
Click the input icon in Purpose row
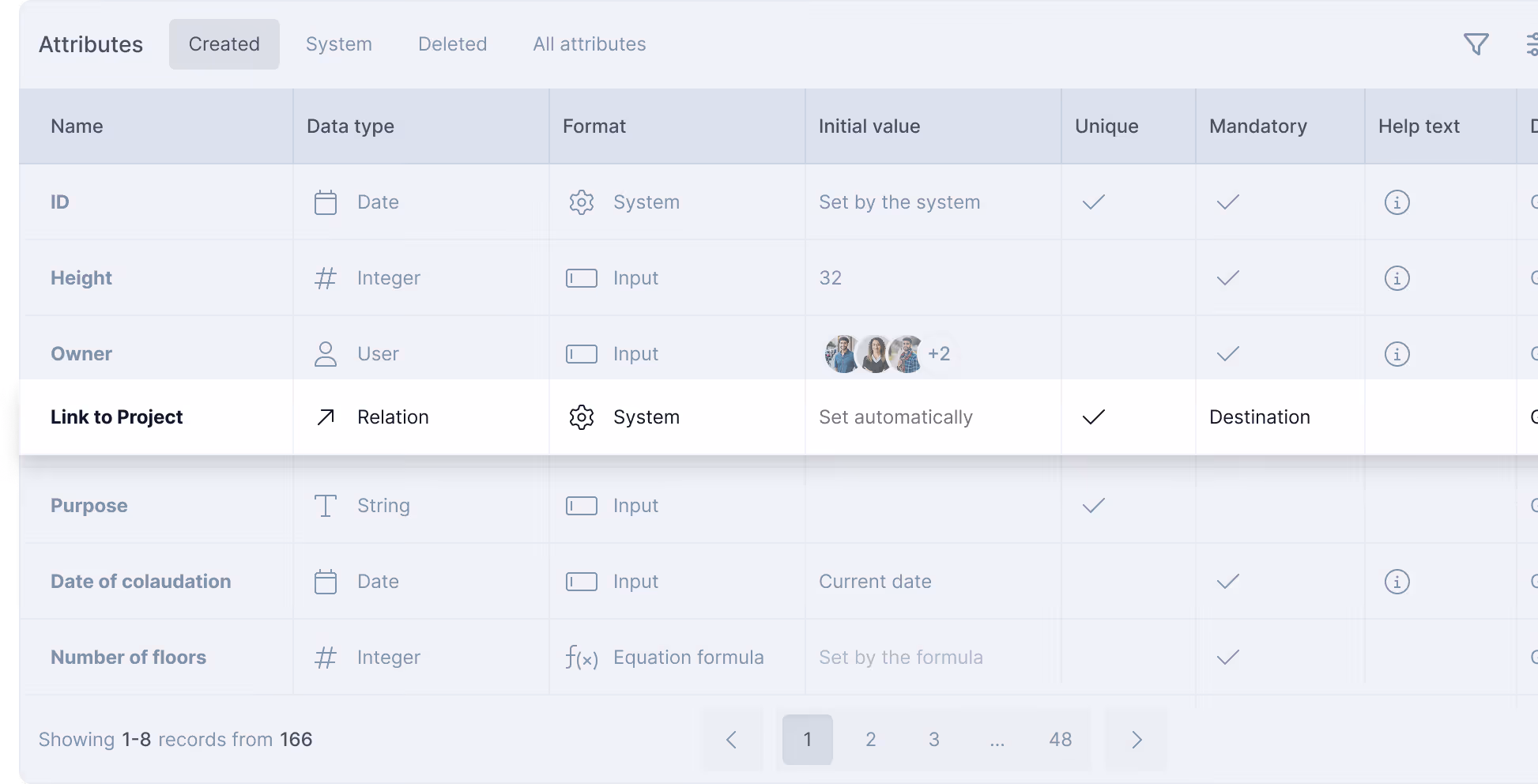[x=582, y=506]
